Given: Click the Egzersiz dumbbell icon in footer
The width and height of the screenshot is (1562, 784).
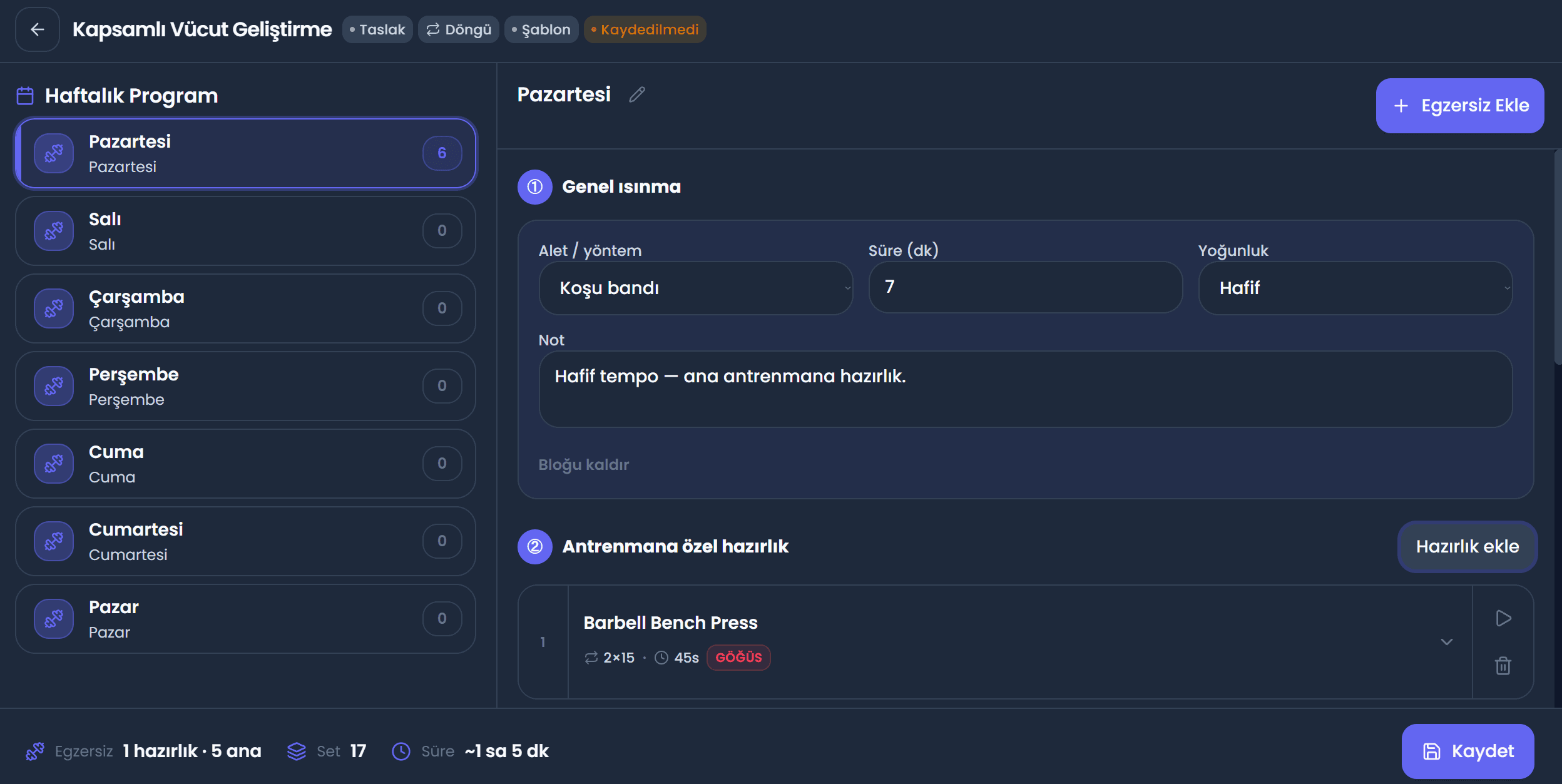Looking at the screenshot, I should (x=35, y=751).
